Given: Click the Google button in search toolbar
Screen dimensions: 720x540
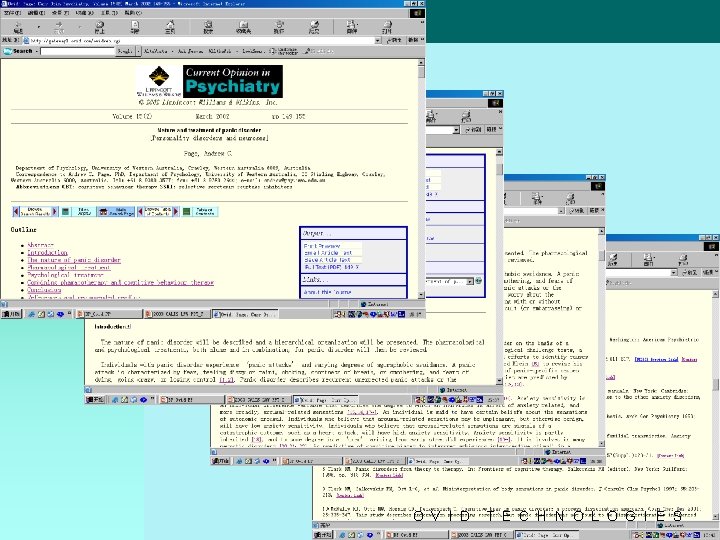Looking at the screenshot, I should [125, 51].
